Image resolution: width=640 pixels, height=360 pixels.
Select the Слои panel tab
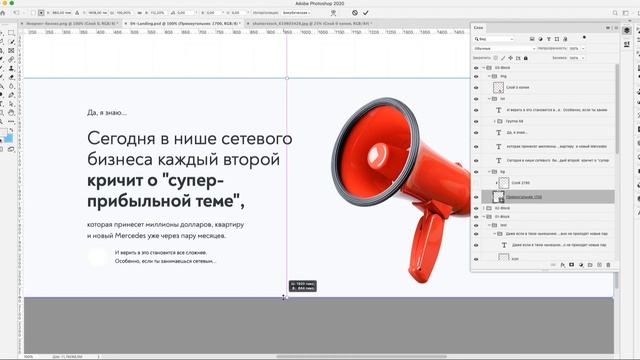[478, 28]
